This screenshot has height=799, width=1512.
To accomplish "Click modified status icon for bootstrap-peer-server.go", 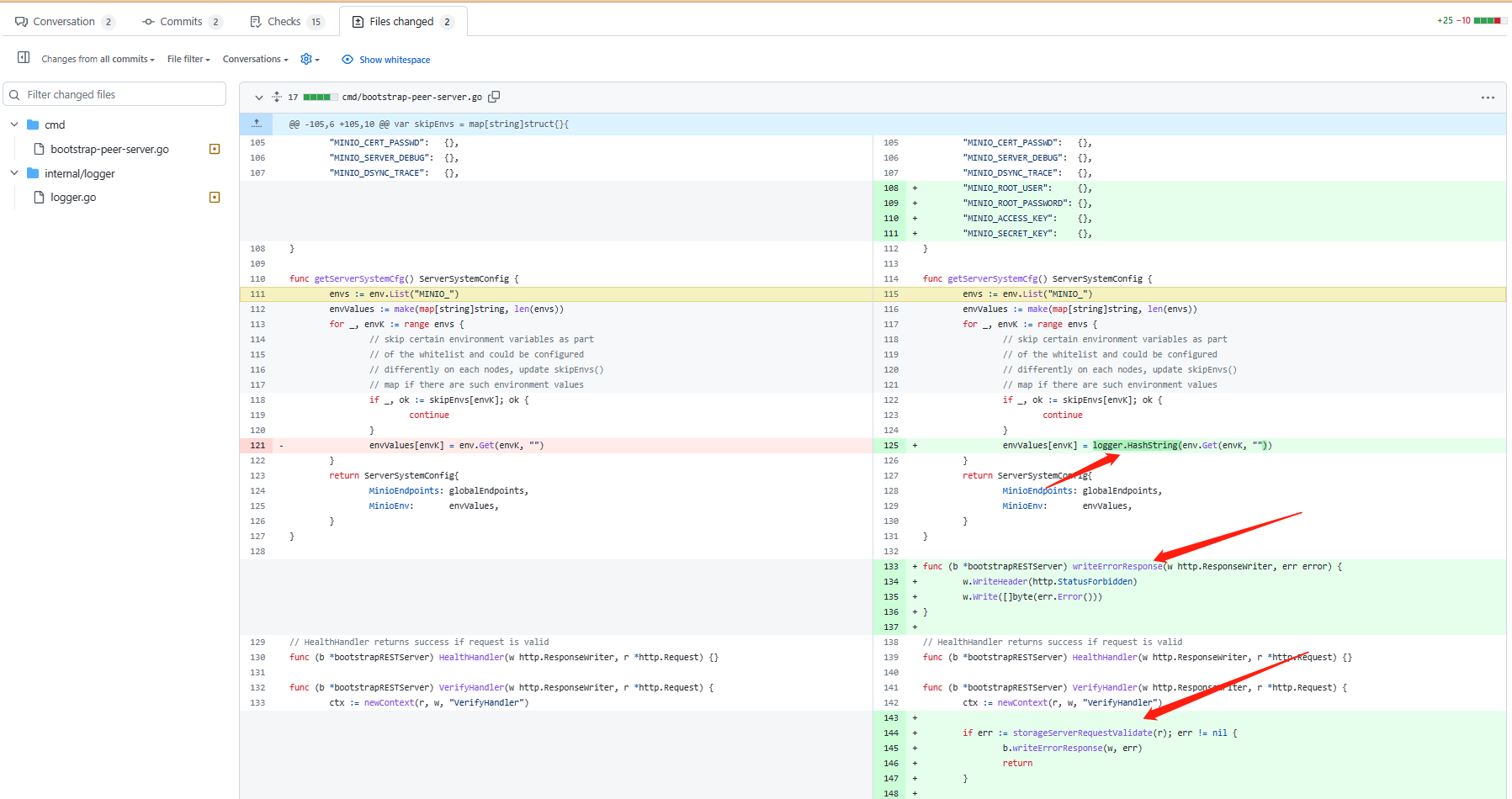I will point(215,149).
